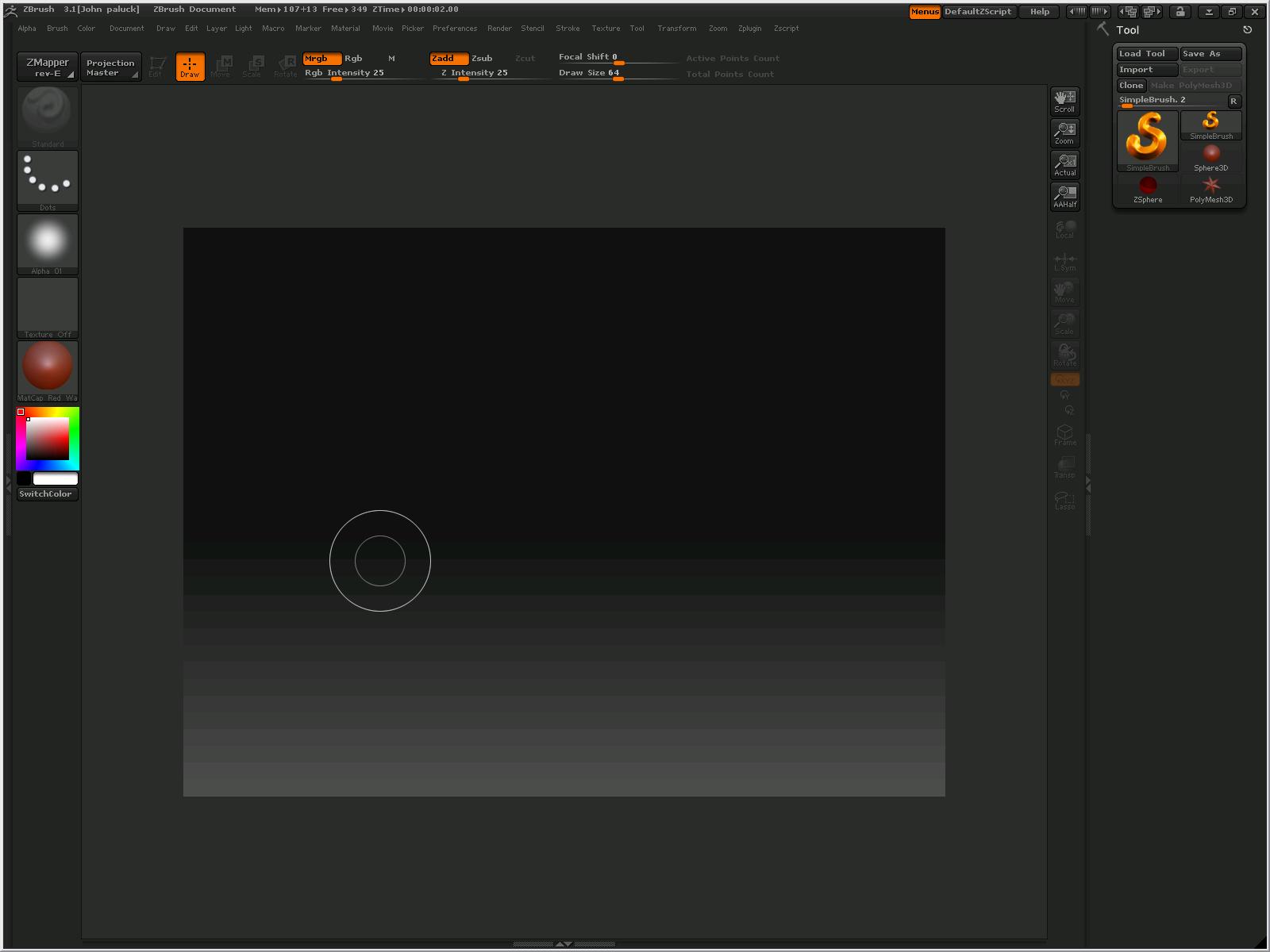Open the ZMapper rev-E panel
The image size is (1270, 952).
(47, 67)
